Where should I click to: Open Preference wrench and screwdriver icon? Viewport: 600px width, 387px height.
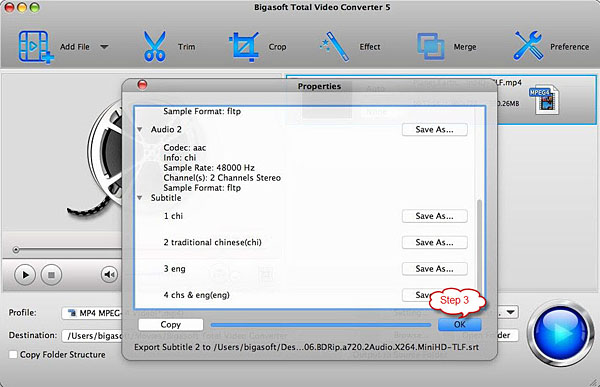click(x=528, y=46)
